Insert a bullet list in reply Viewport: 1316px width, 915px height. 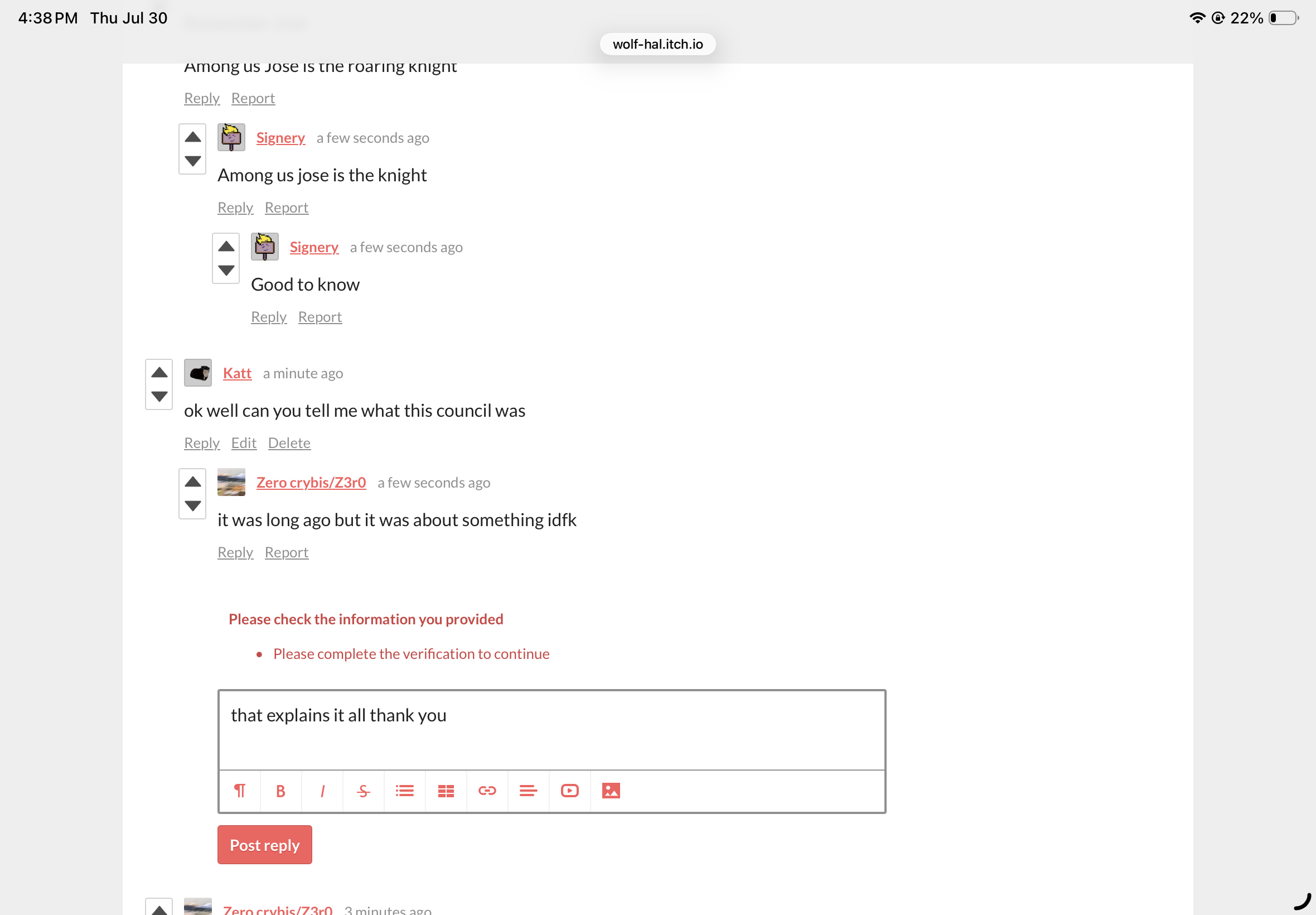pyautogui.click(x=404, y=791)
